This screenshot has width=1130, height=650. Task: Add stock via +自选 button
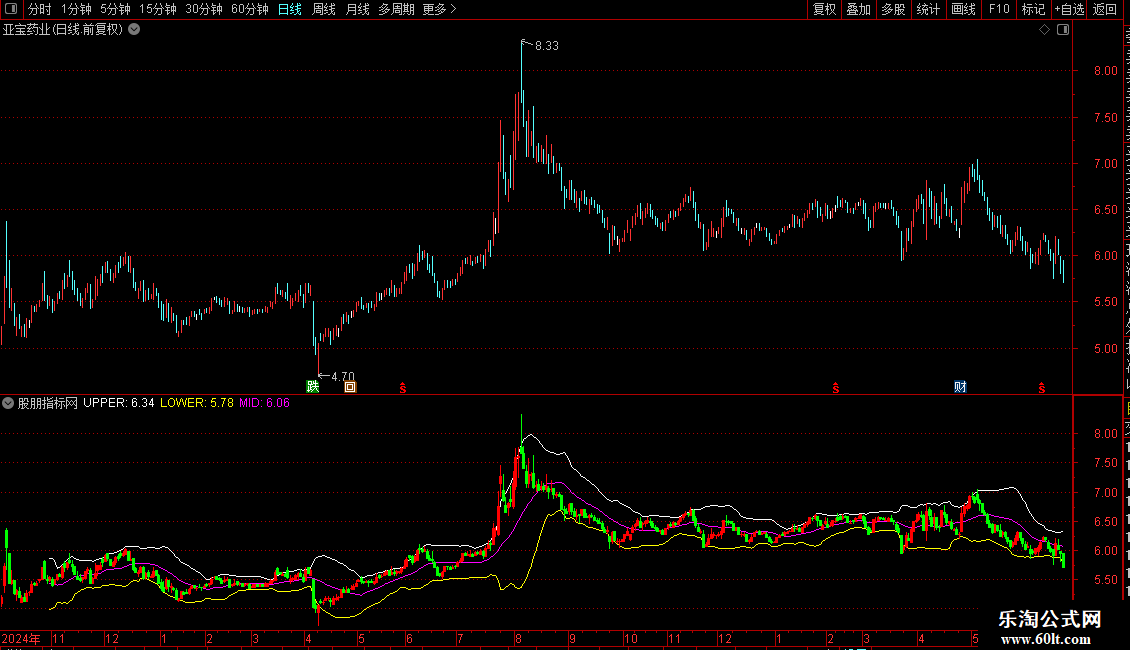tap(1069, 9)
